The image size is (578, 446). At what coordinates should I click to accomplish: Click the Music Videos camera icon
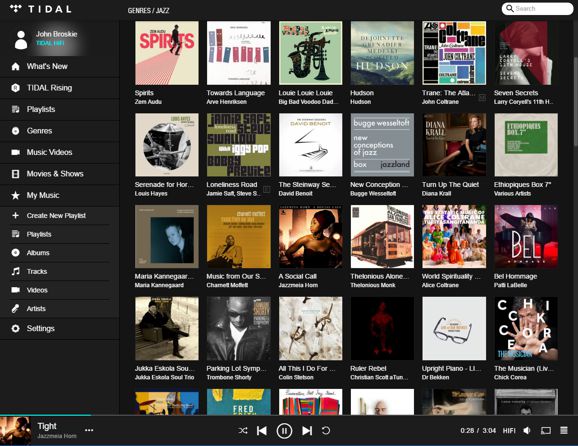[x=15, y=152]
